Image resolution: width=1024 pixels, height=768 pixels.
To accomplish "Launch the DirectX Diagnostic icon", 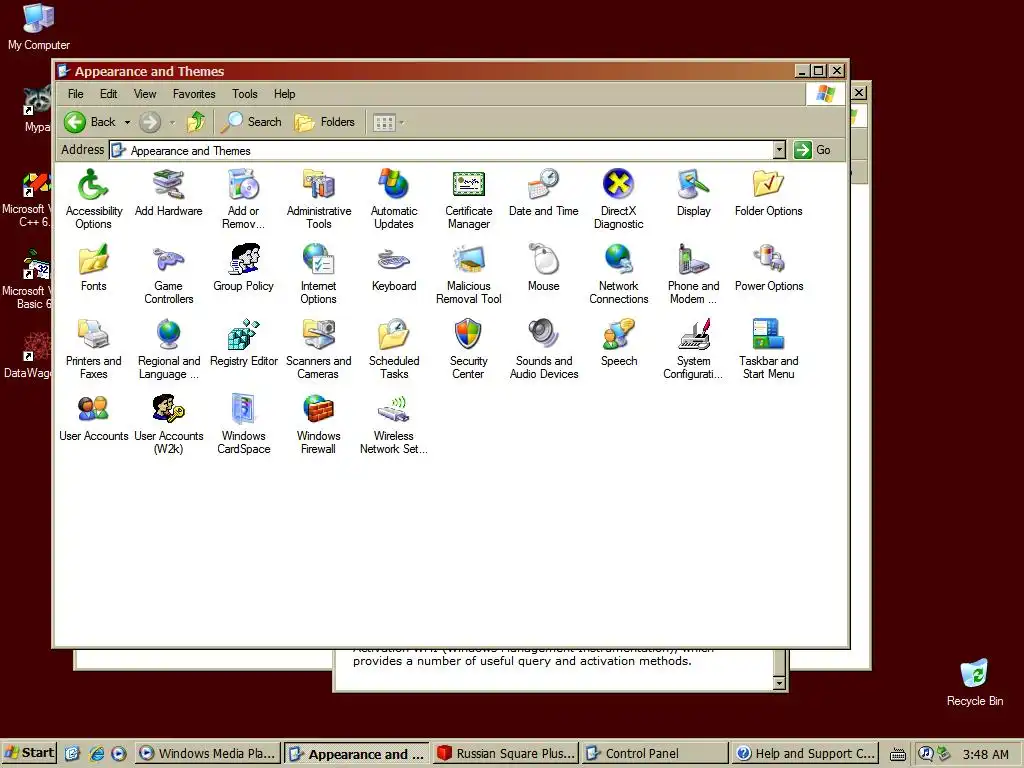I will coord(618,199).
